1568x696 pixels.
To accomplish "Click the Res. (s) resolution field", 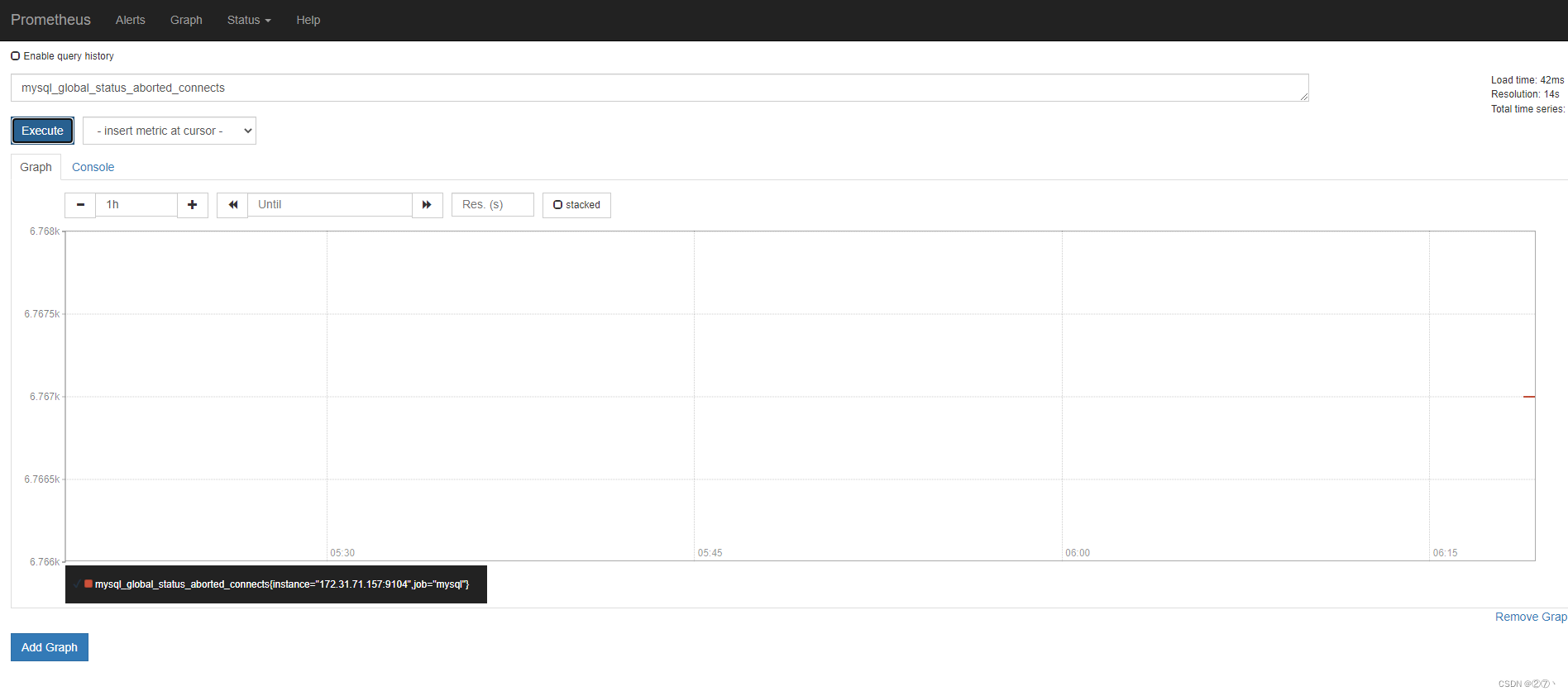I will tap(493, 205).
